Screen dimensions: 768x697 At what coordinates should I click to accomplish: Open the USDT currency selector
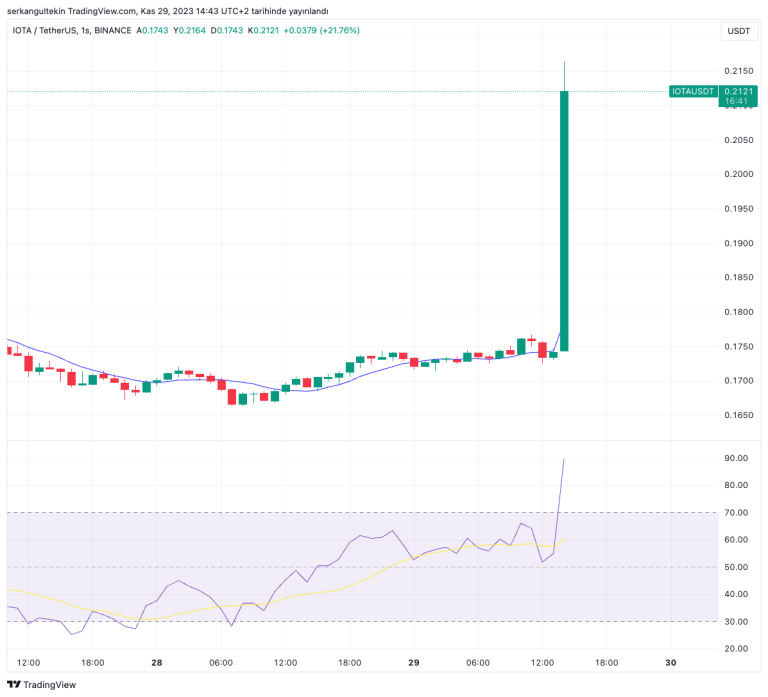[x=738, y=31]
